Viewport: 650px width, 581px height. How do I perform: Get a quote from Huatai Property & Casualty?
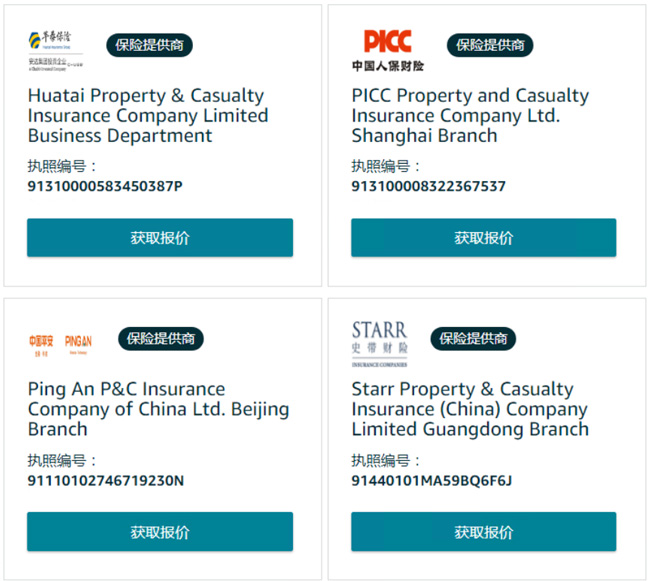pos(160,238)
